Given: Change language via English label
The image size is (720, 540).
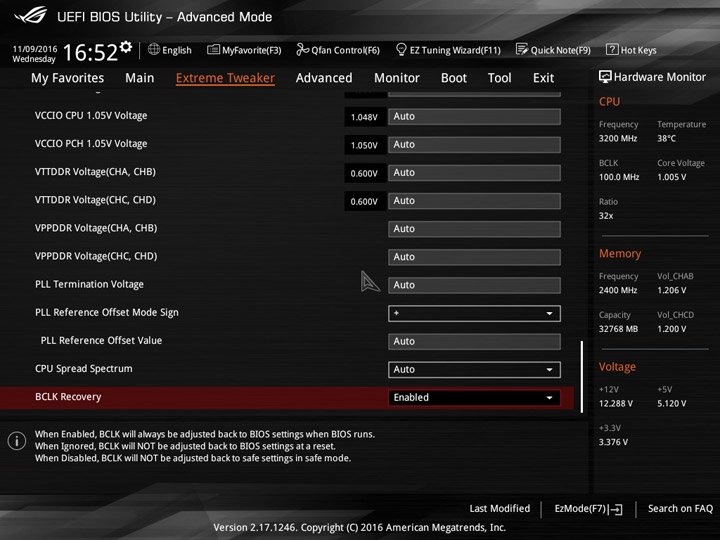Looking at the screenshot, I should point(177,50).
